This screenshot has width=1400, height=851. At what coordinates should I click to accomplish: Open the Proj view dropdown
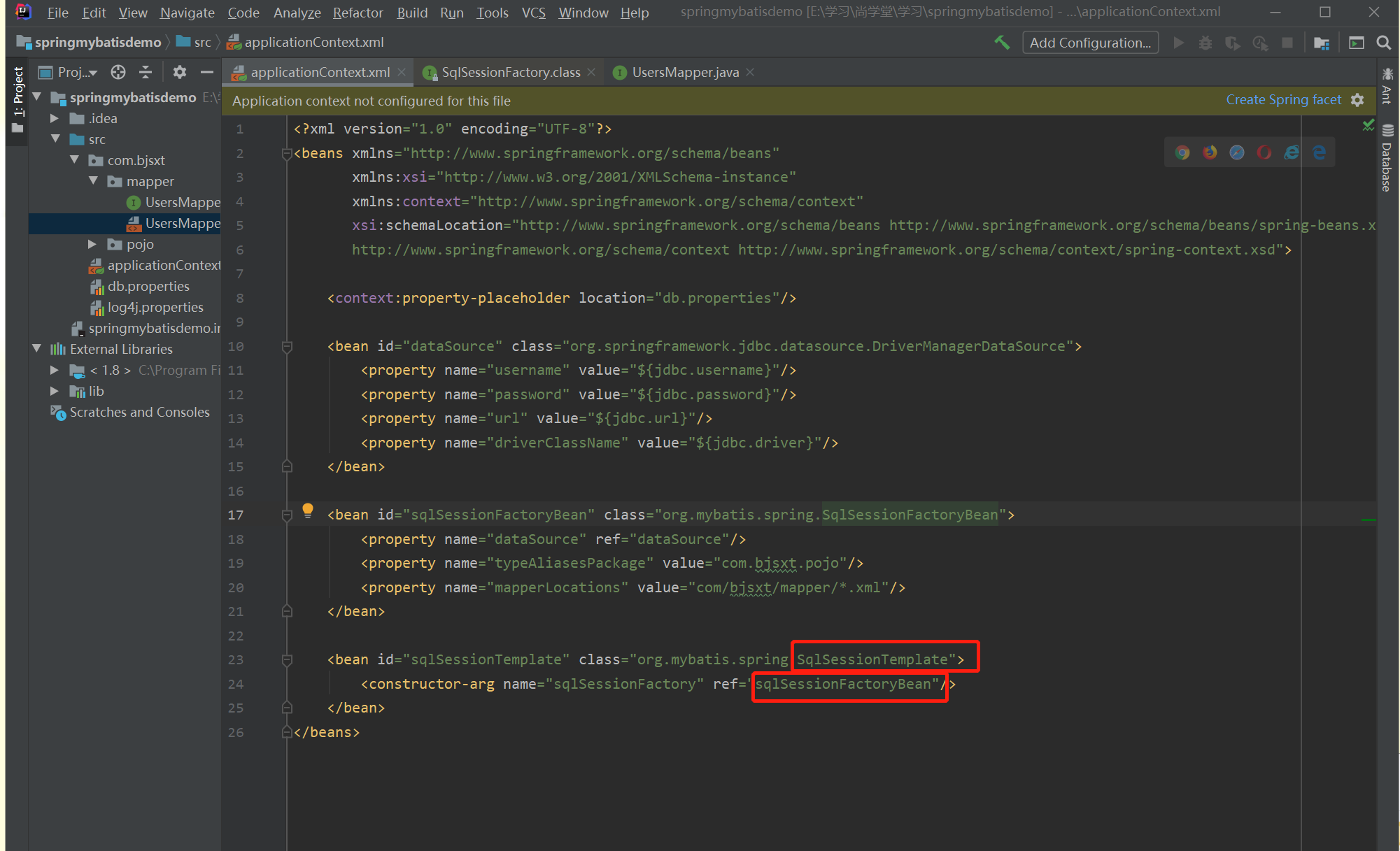pyautogui.click(x=68, y=72)
